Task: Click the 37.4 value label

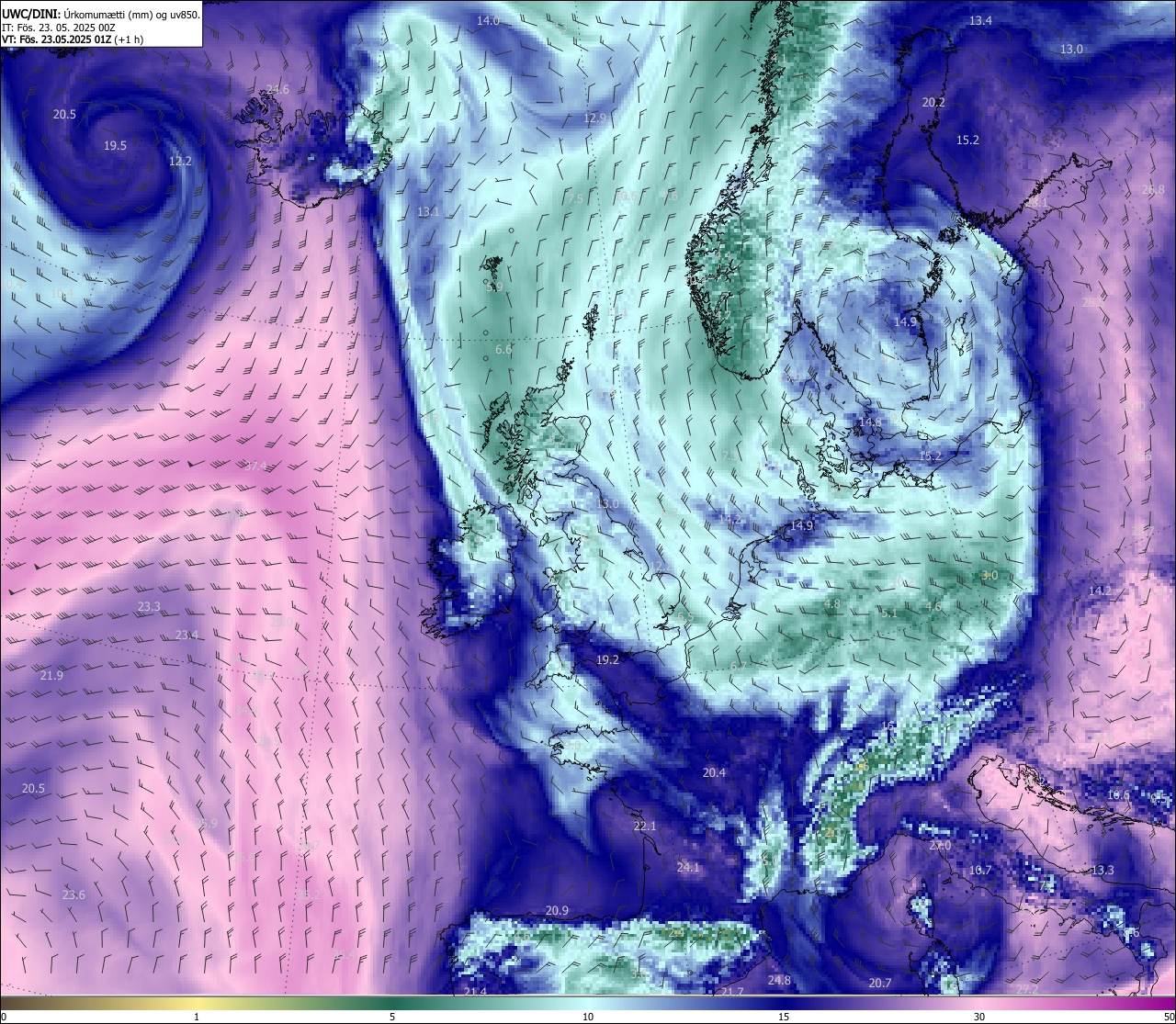Action: (x=255, y=467)
